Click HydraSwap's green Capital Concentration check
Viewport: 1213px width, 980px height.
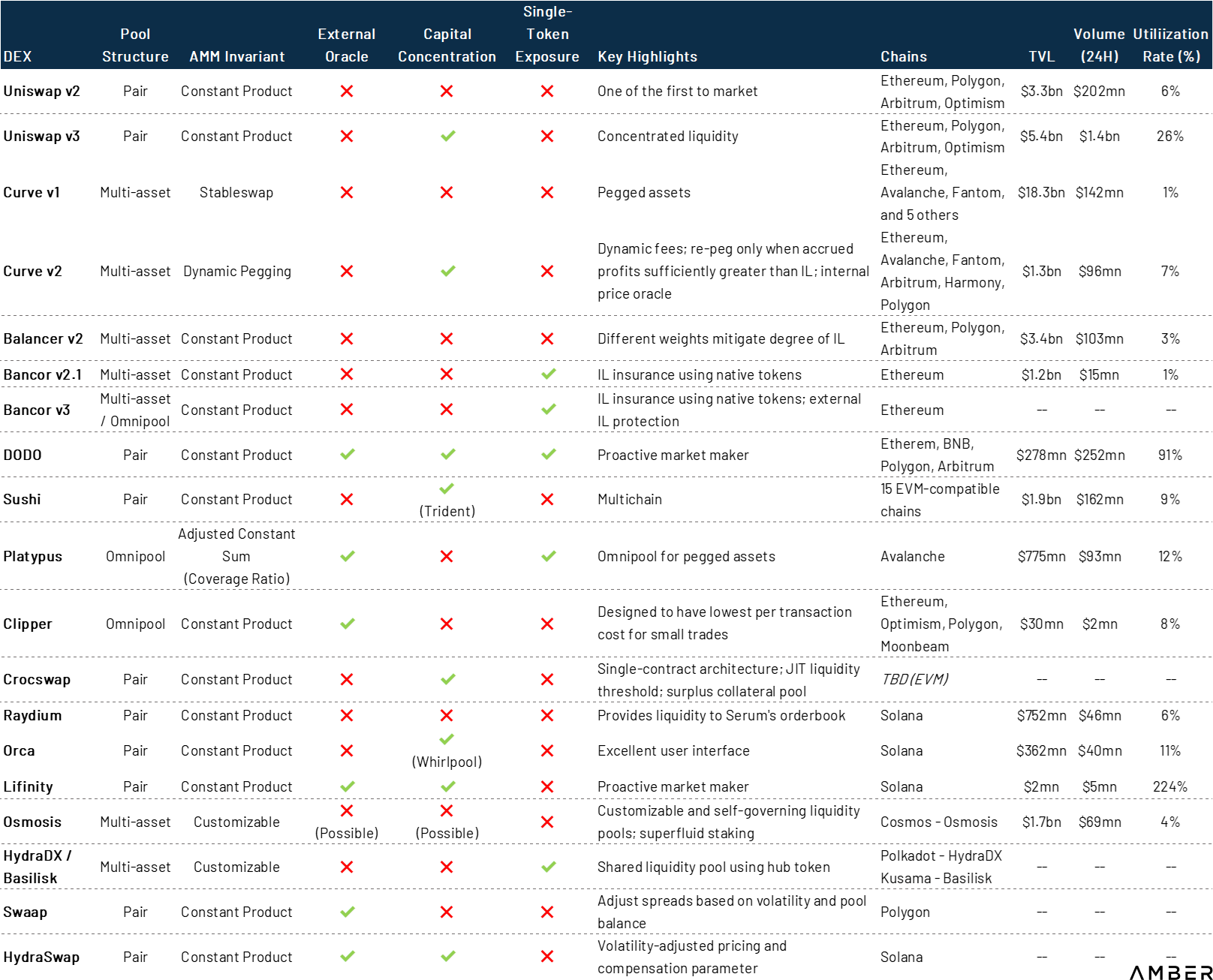447,956
